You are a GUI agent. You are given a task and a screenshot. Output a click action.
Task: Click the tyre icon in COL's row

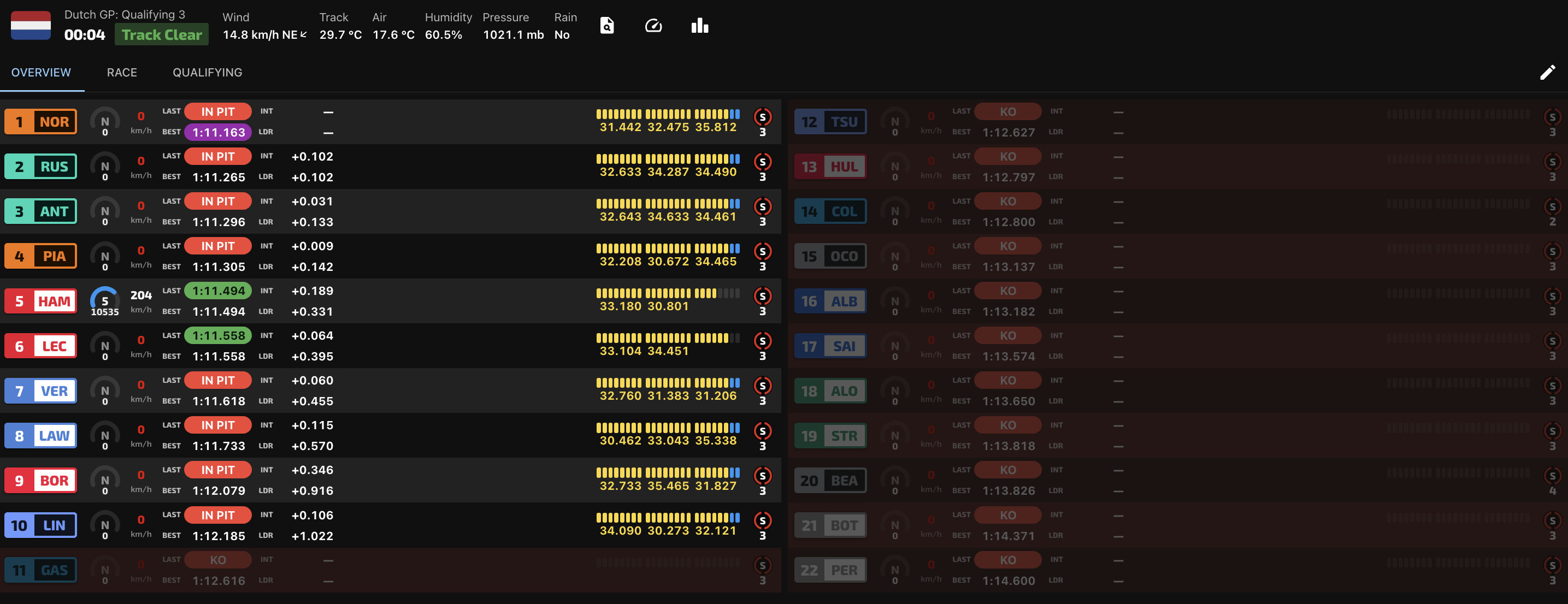pos(1553,207)
